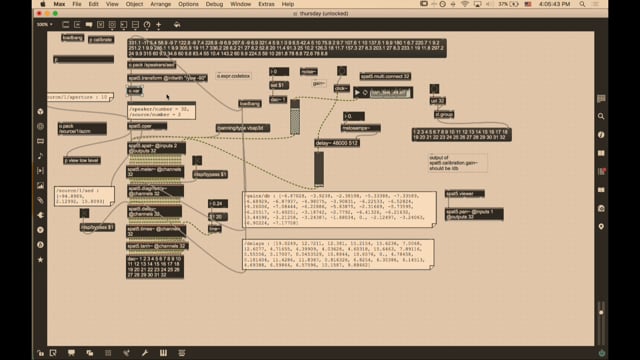Screen dimensions: 640x360
Task: Click the number box above mstosamps~
Action: [354, 116]
